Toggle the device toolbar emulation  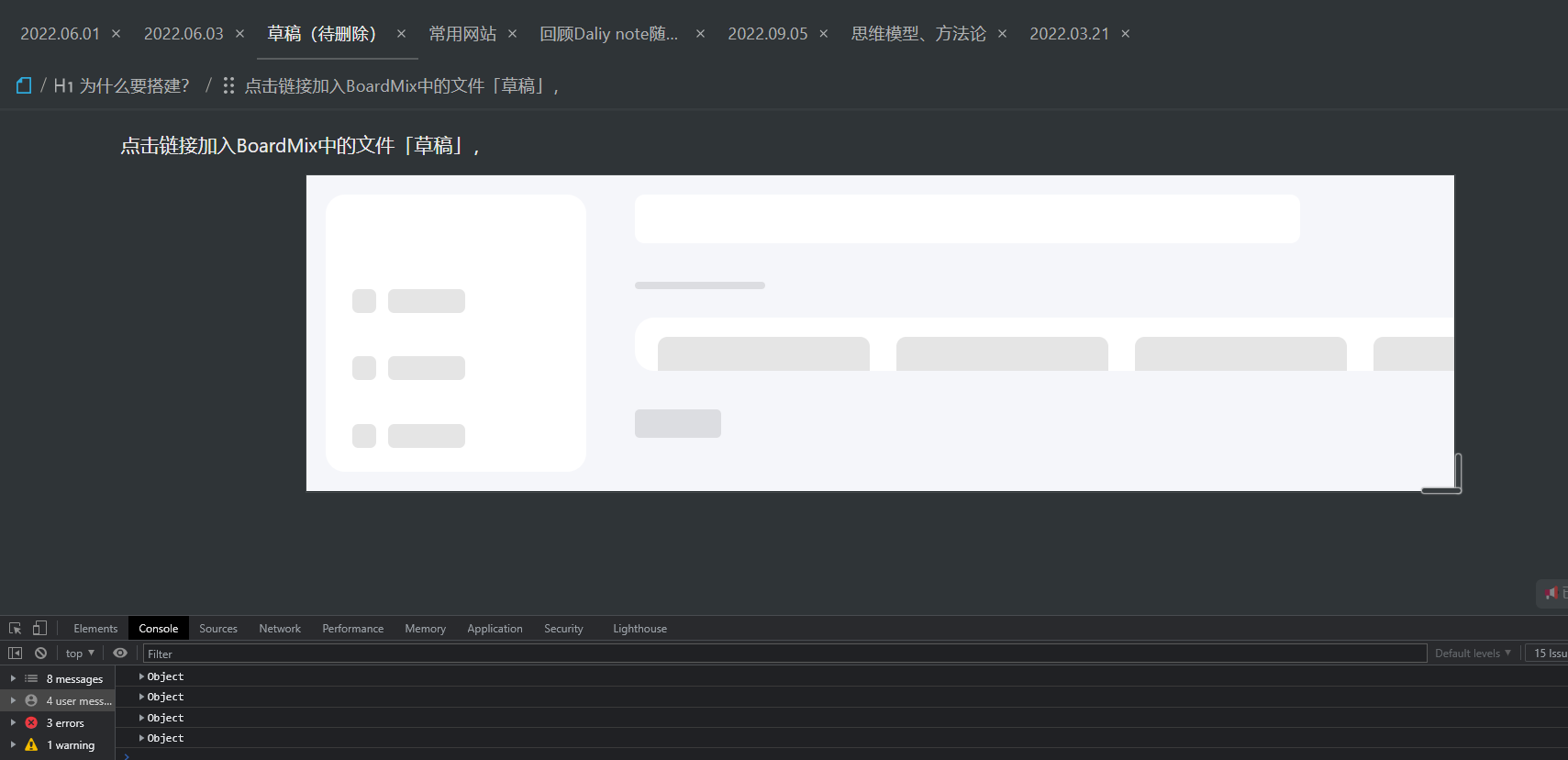[x=39, y=629]
